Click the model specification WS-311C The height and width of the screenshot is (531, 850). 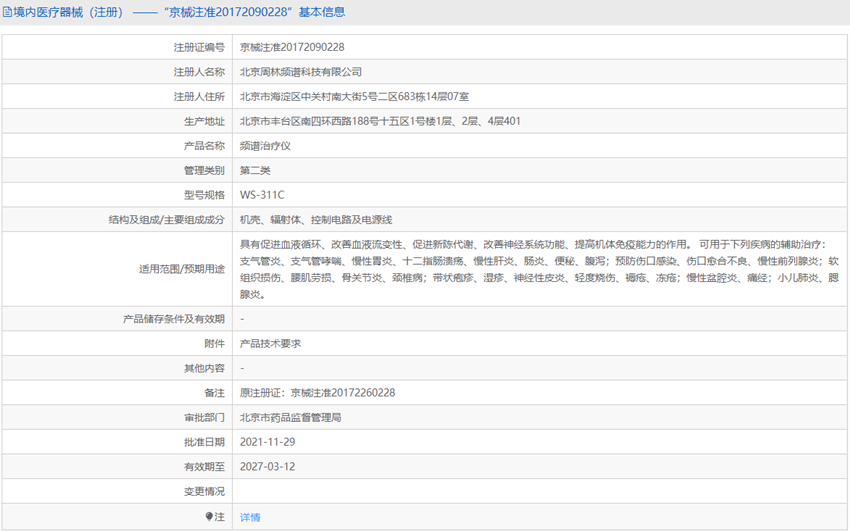point(262,195)
